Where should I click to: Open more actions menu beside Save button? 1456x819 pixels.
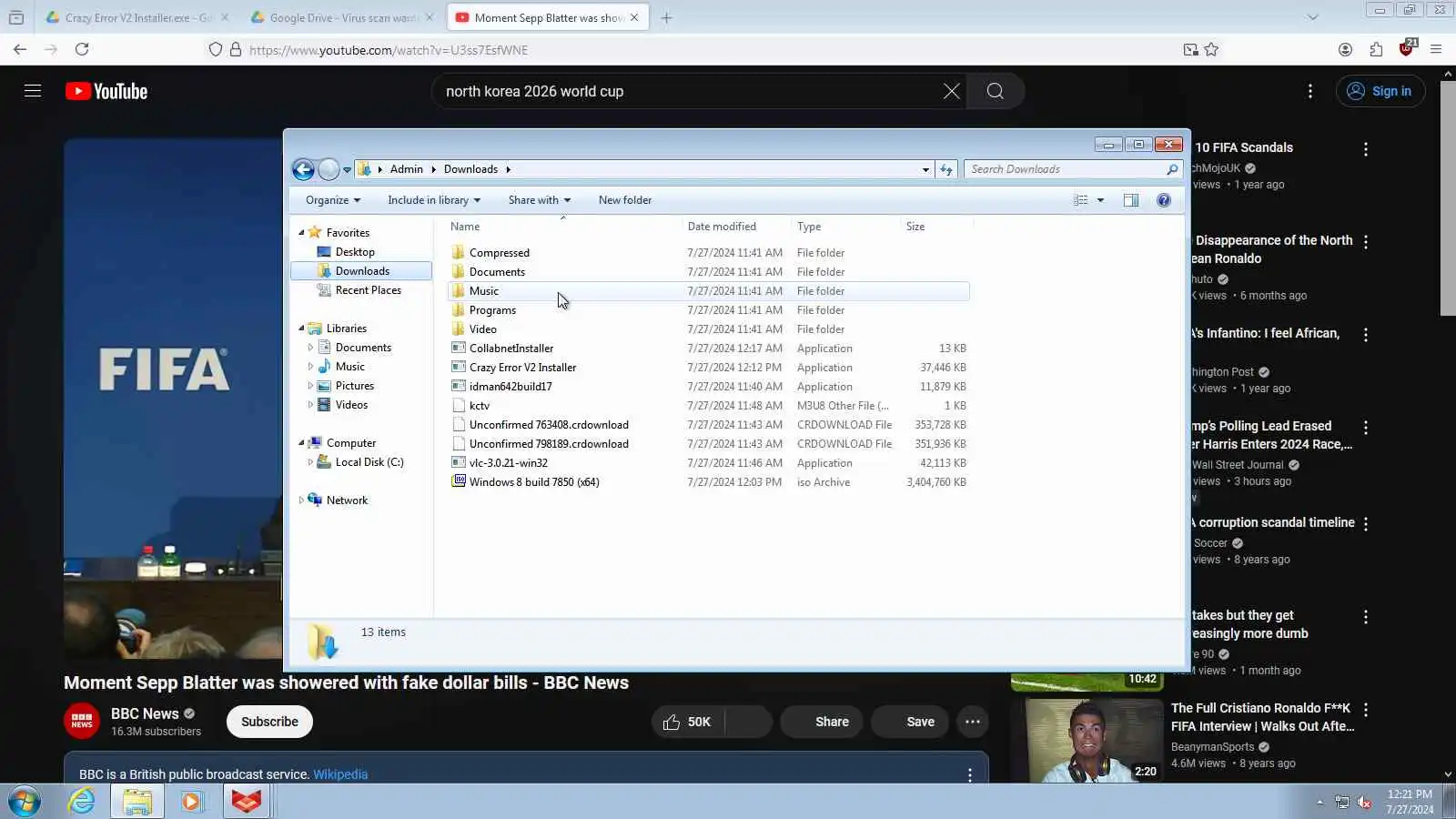click(973, 722)
